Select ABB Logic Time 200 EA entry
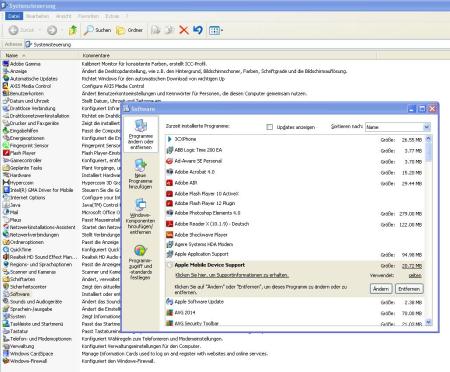 (295, 150)
